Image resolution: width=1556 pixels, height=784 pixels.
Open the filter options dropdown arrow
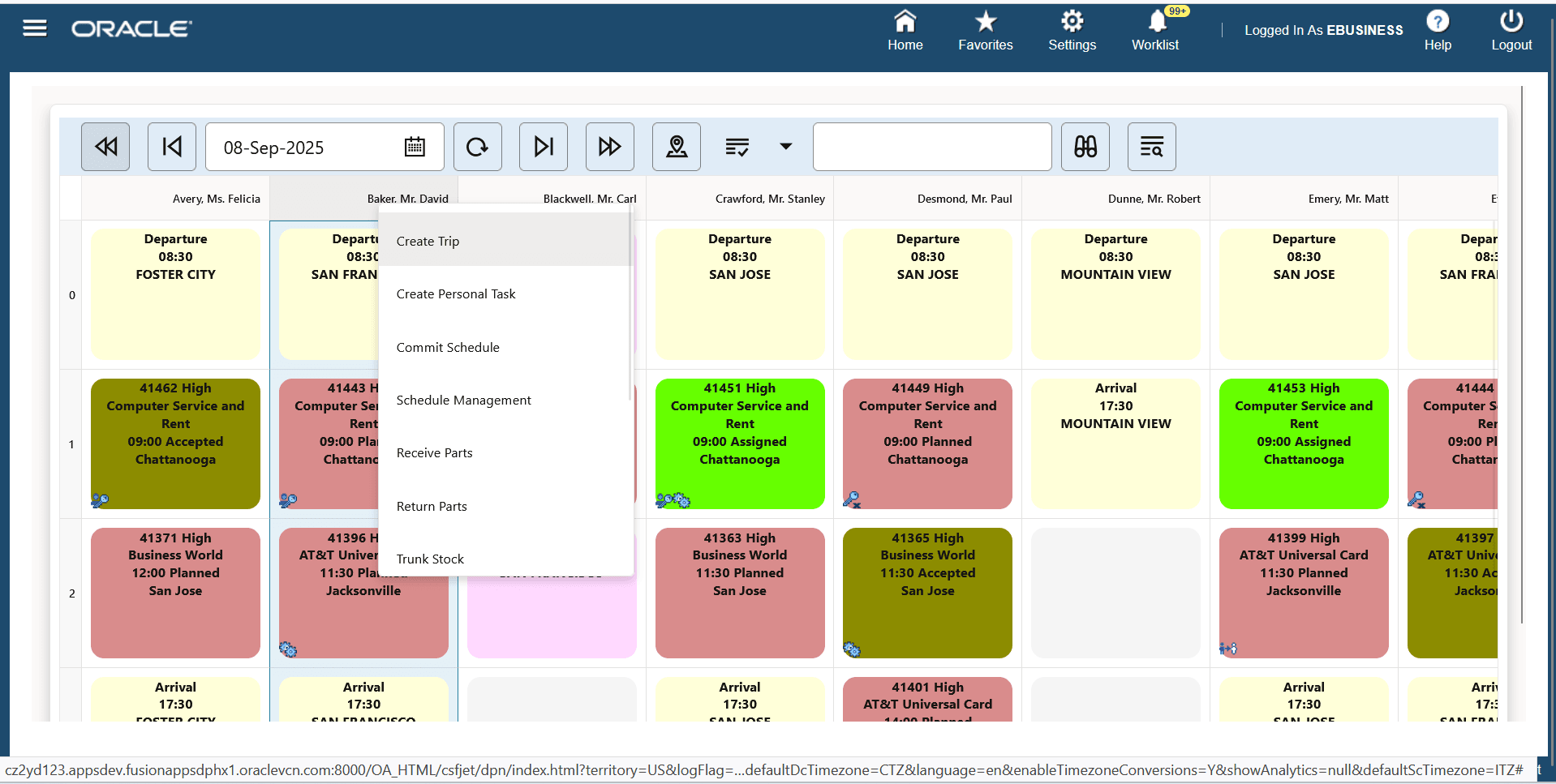pos(785,147)
